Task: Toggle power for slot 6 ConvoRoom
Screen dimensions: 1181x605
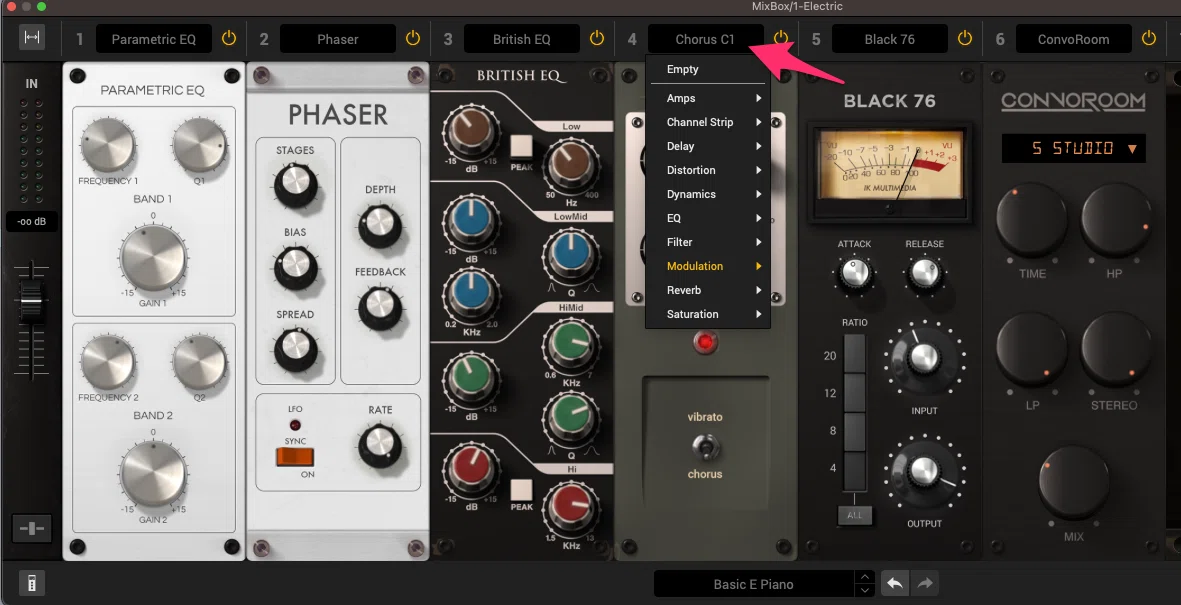Action: point(1149,38)
